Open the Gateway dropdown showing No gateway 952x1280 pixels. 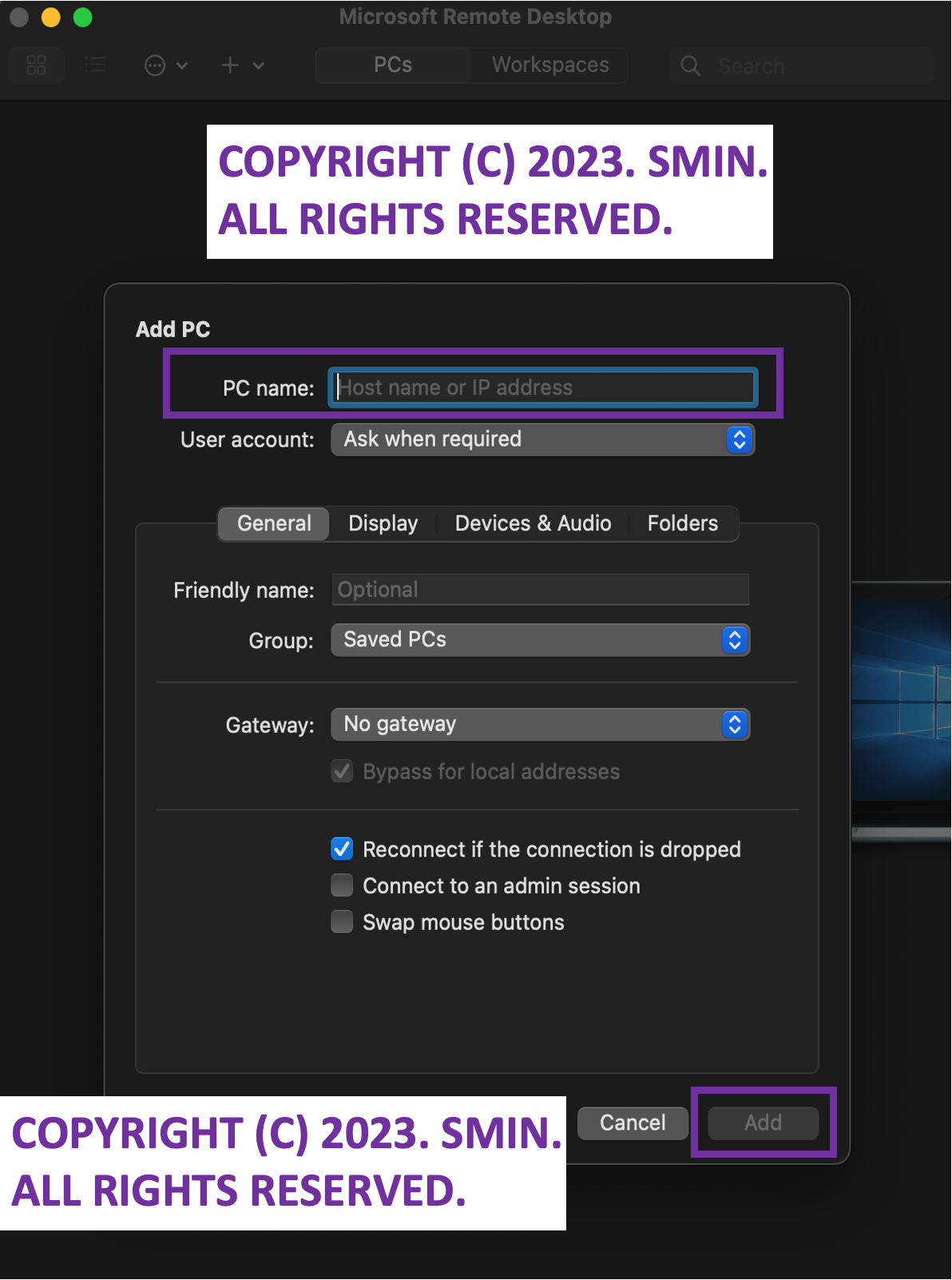tap(541, 725)
